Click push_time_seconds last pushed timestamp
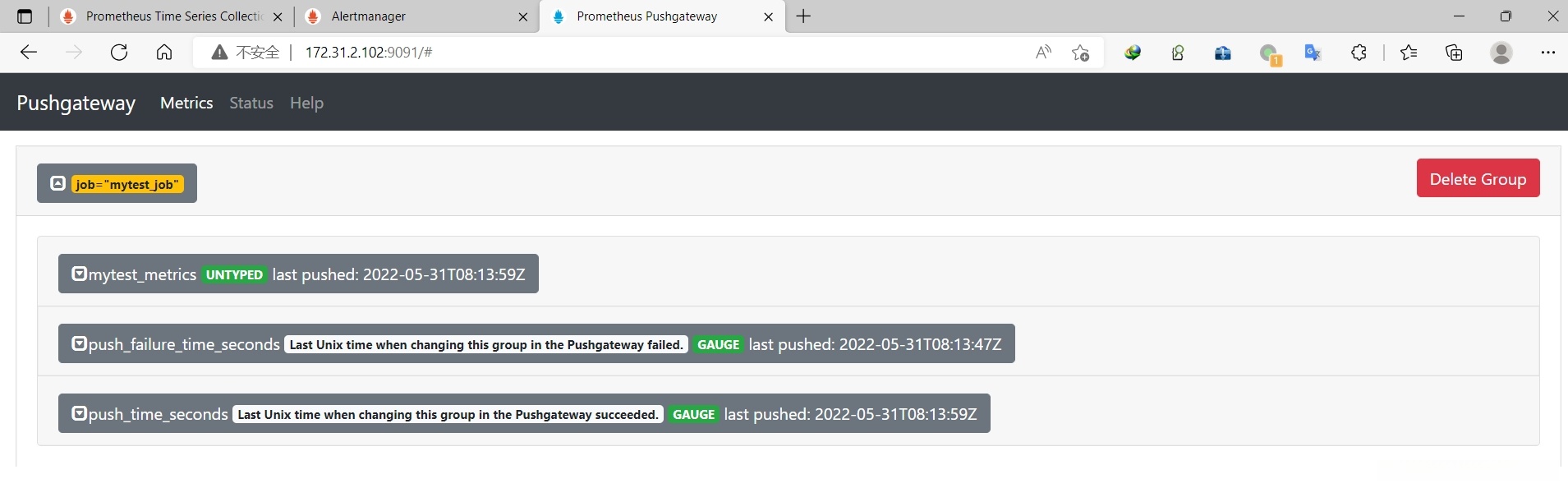Screen dimensions: 1568x488 click(x=850, y=414)
